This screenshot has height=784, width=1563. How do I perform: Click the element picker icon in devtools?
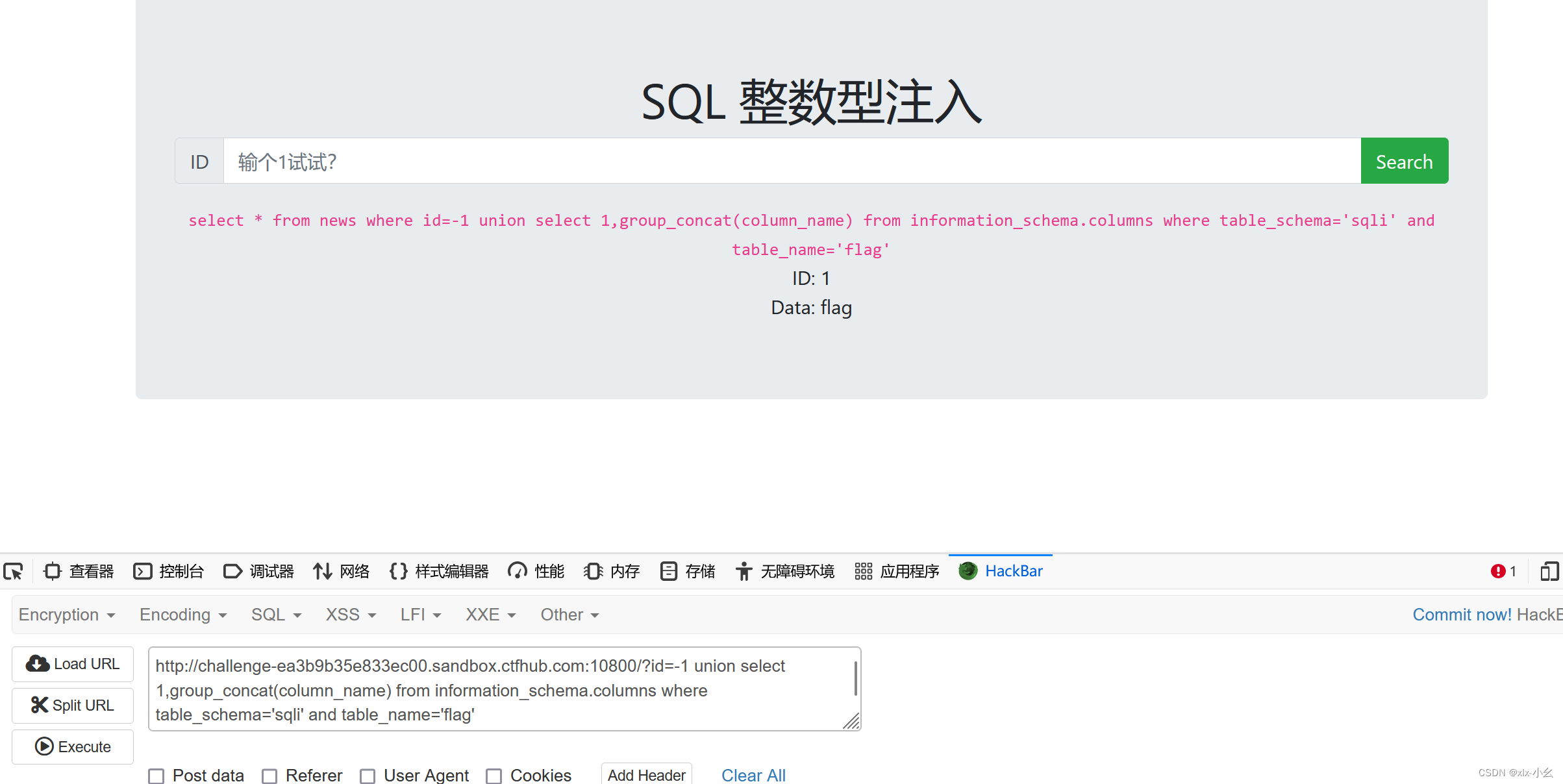(13, 571)
